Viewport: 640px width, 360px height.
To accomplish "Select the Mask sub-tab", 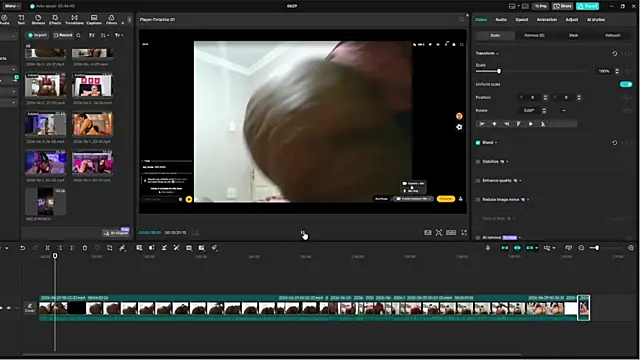I will click(573, 36).
